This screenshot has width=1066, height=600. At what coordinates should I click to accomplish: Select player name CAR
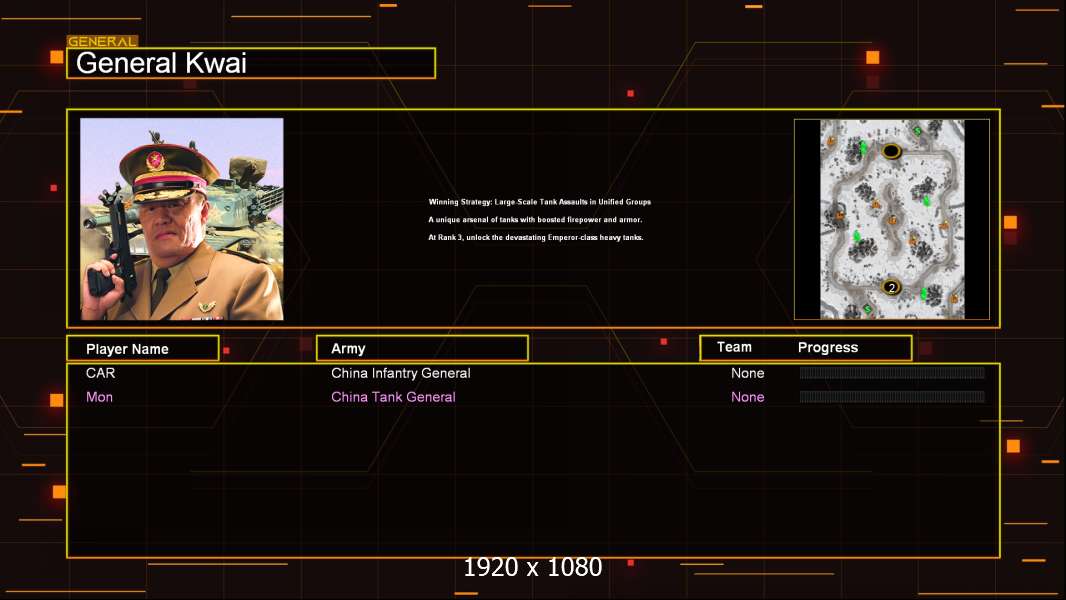point(101,373)
